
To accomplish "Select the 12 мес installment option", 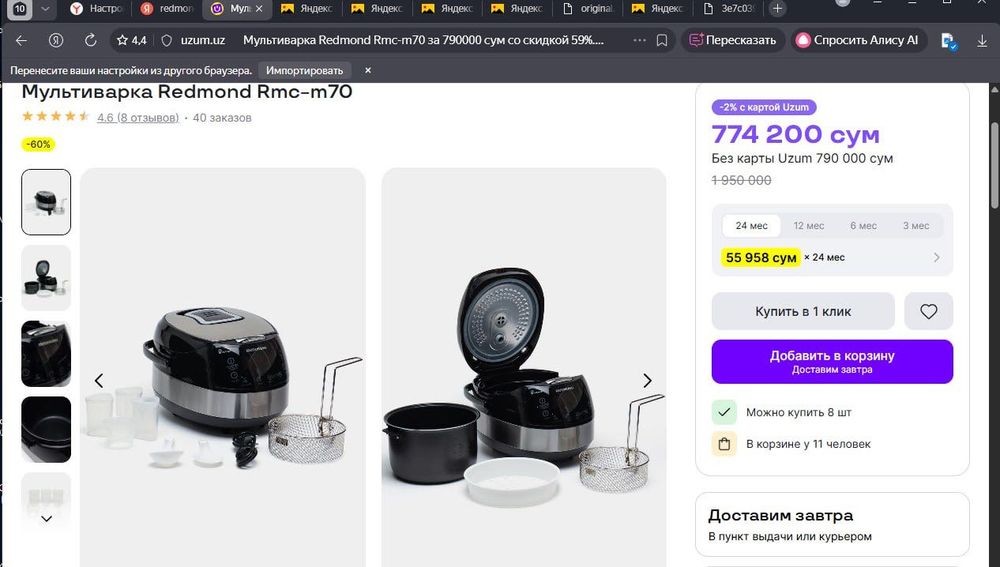I will (809, 226).
